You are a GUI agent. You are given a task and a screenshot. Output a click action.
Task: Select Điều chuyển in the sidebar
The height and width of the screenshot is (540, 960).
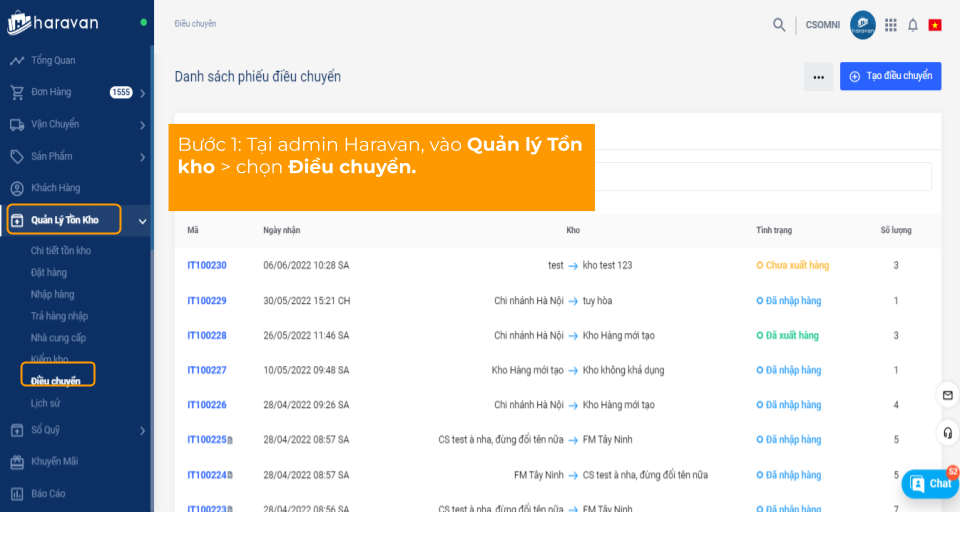56,381
